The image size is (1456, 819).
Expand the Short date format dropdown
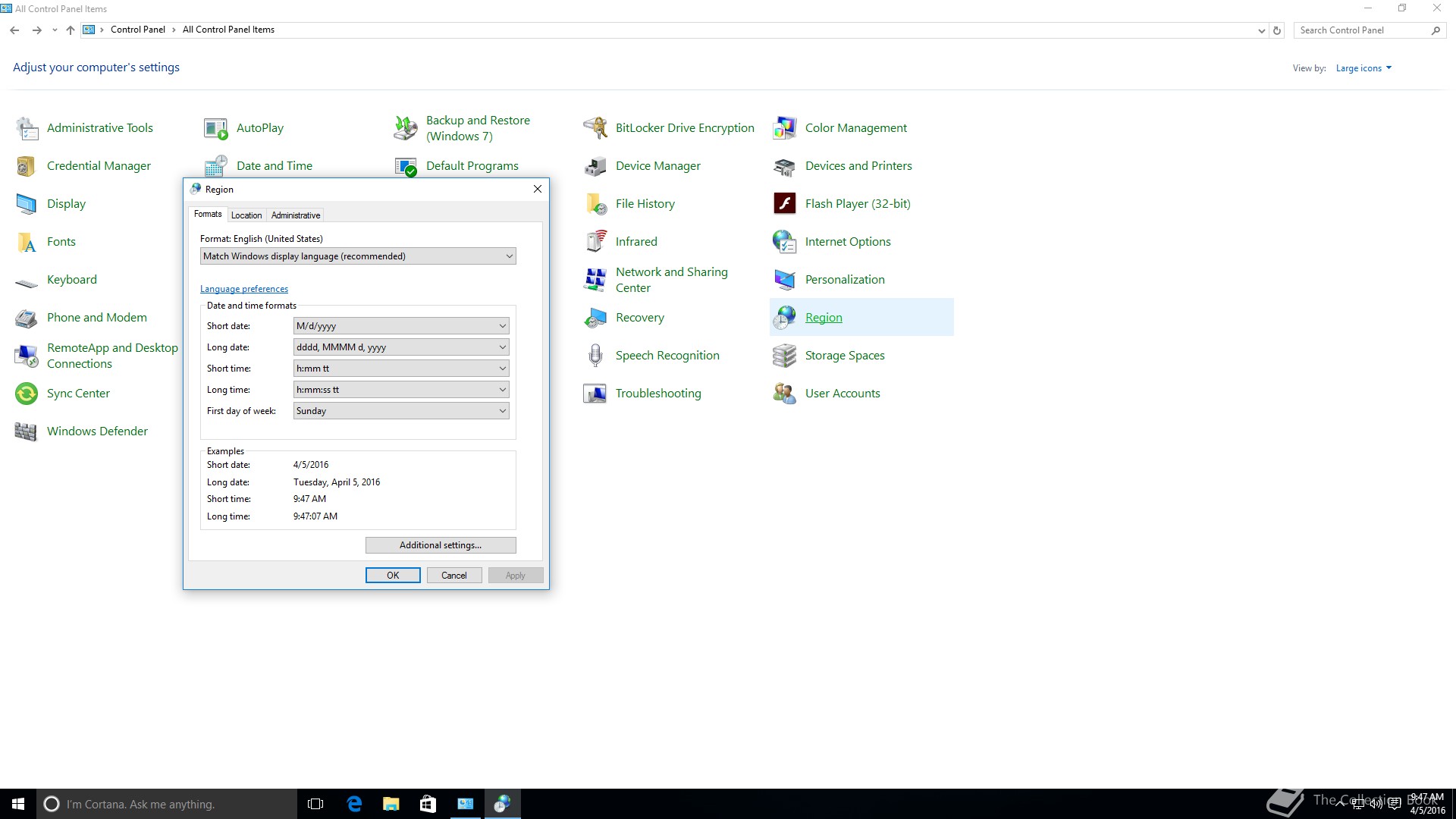click(401, 326)
